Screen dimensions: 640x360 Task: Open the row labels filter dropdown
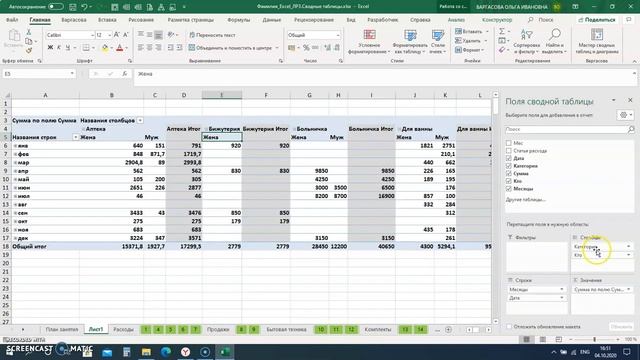(x=76, y=137)
